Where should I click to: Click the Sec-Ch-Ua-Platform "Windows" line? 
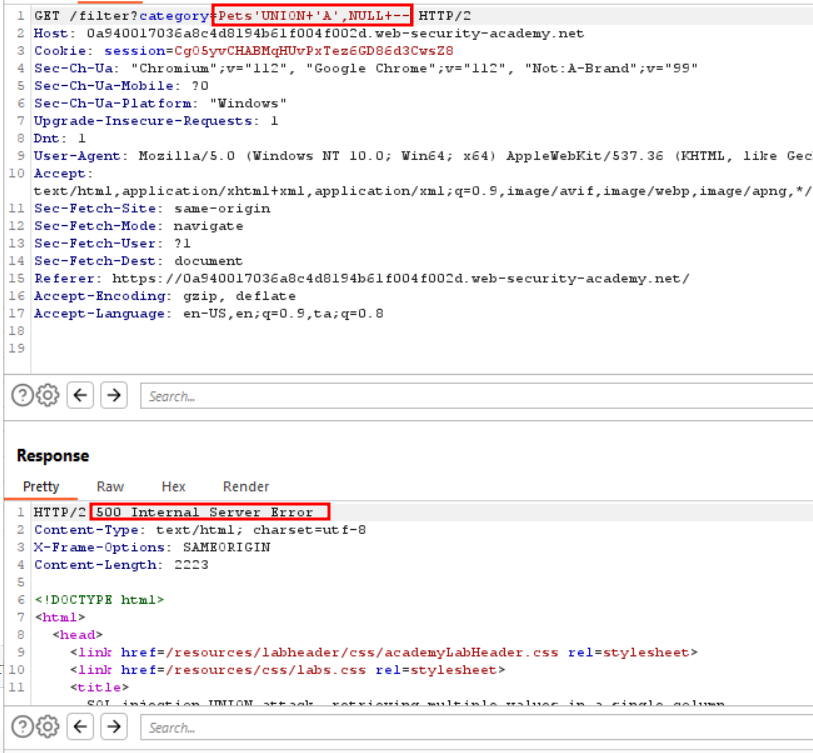[160, 103]
